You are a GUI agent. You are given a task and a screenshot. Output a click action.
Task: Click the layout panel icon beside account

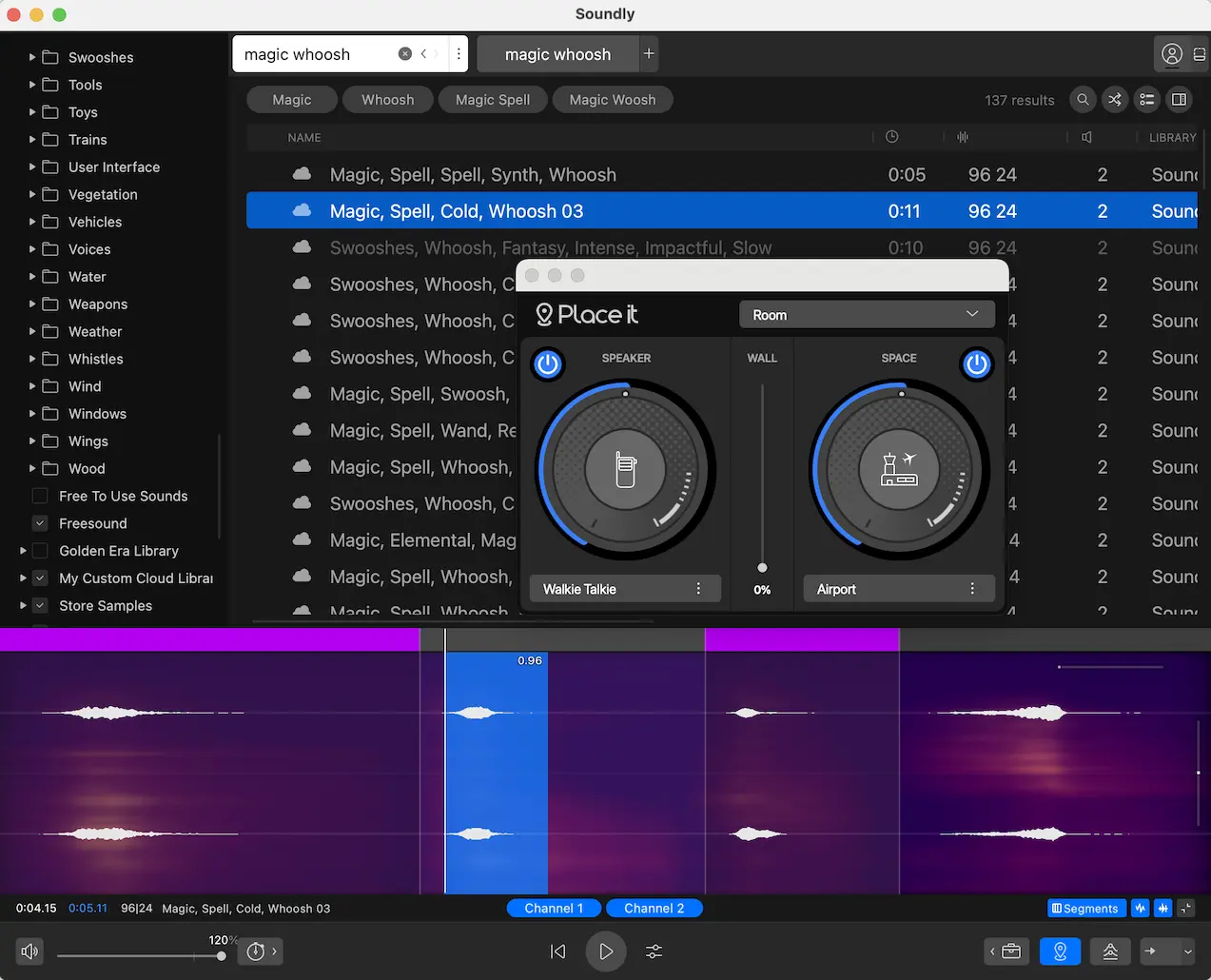pyautogui.click(x=1200, y=54)
